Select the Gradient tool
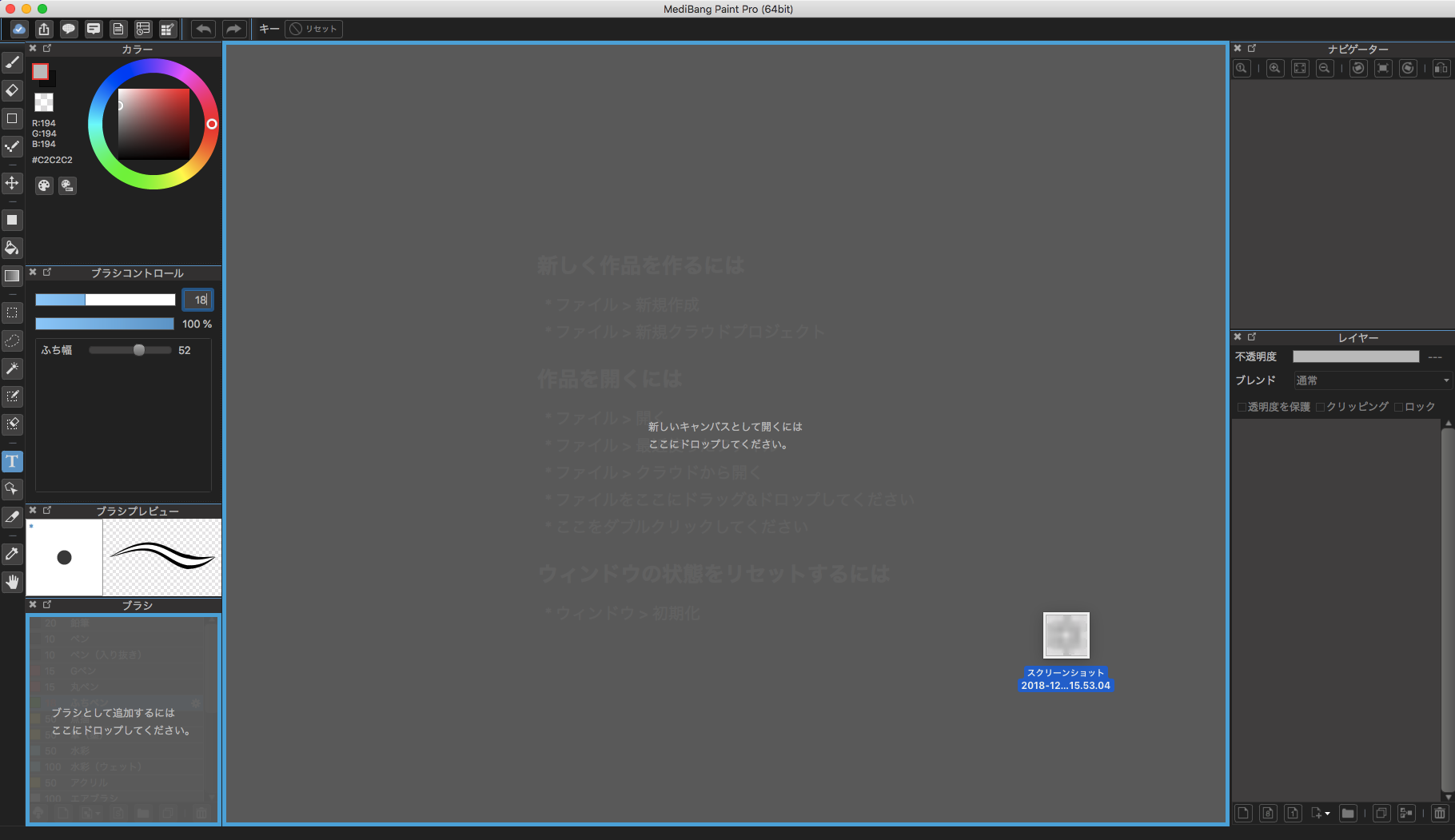This screenshot has height=840, width=1455. click(12, 276)
